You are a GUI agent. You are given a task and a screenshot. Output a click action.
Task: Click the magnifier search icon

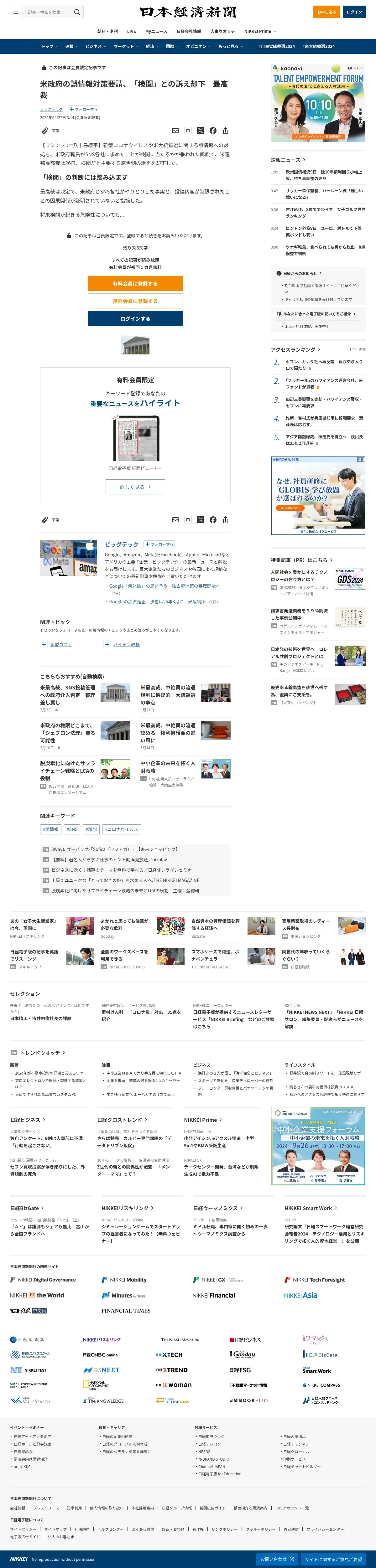pyautogui.click(x=77, y=12)
